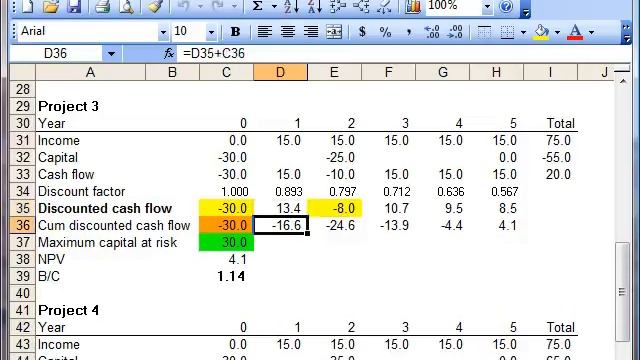Open Arial font name dropdown

163,32
